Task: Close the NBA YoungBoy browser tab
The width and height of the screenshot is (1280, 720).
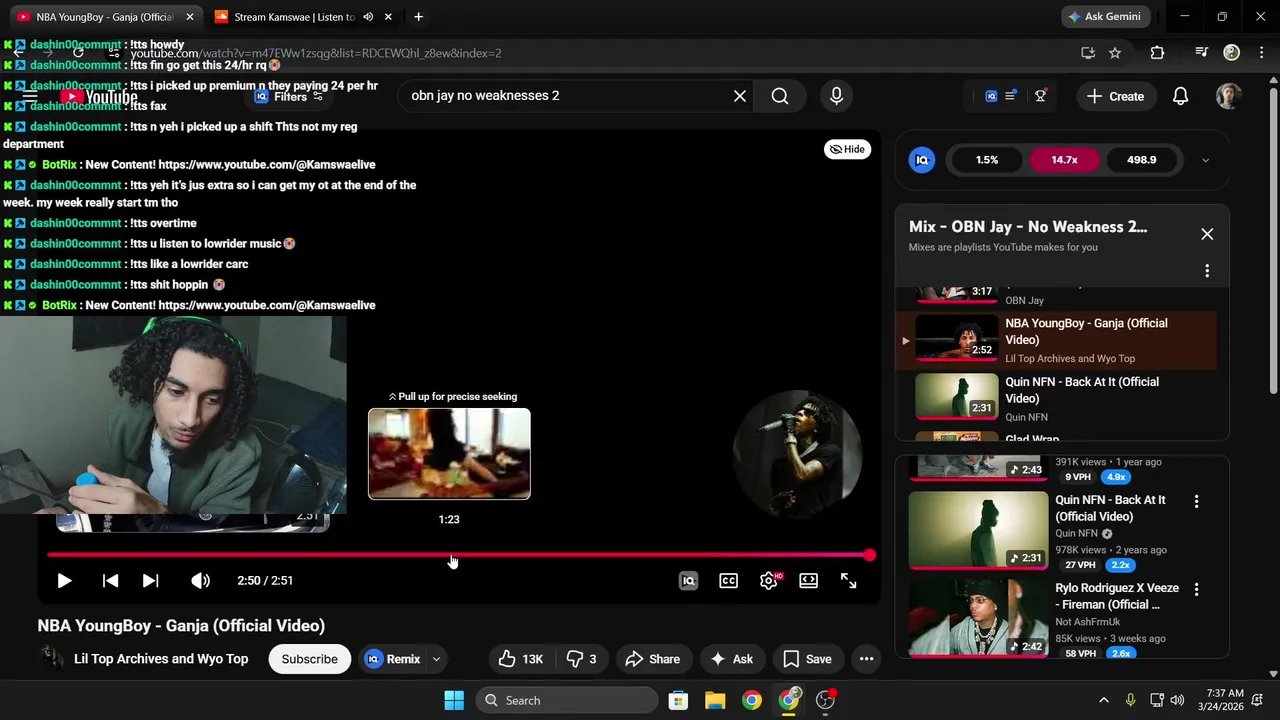Action: (x=190, y=17)
